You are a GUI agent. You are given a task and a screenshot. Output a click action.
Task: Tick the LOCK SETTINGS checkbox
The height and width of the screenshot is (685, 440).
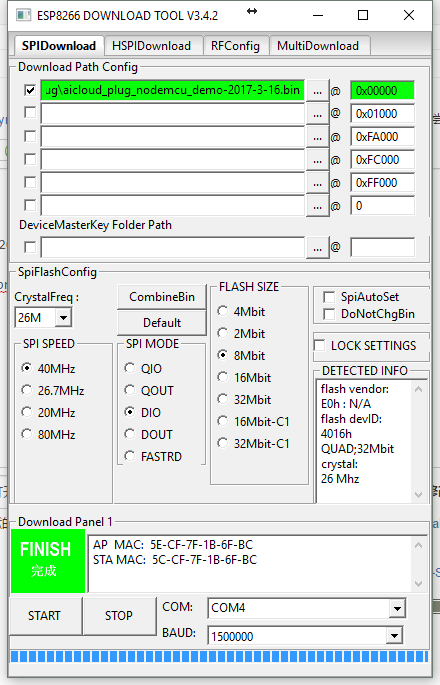point(320,345)
